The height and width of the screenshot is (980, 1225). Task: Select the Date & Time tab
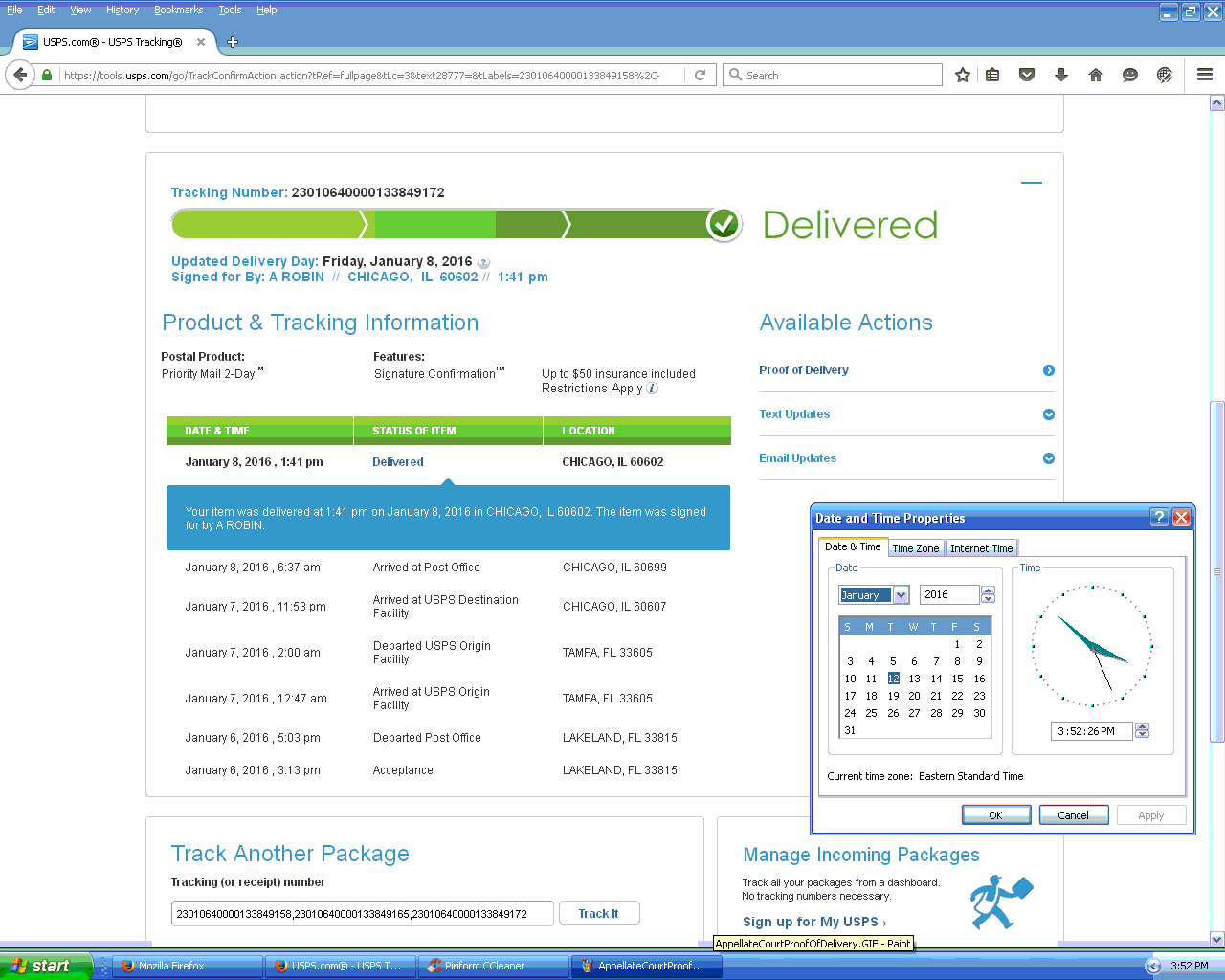853,546
